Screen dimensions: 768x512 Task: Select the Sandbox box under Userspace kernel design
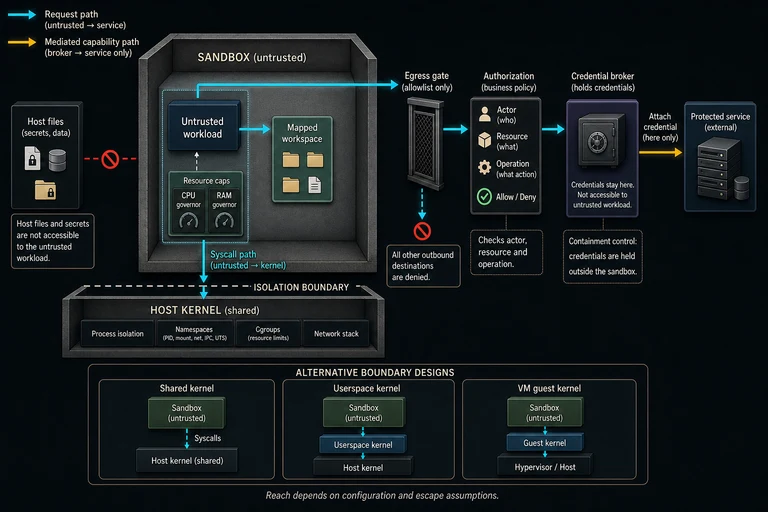363,413
